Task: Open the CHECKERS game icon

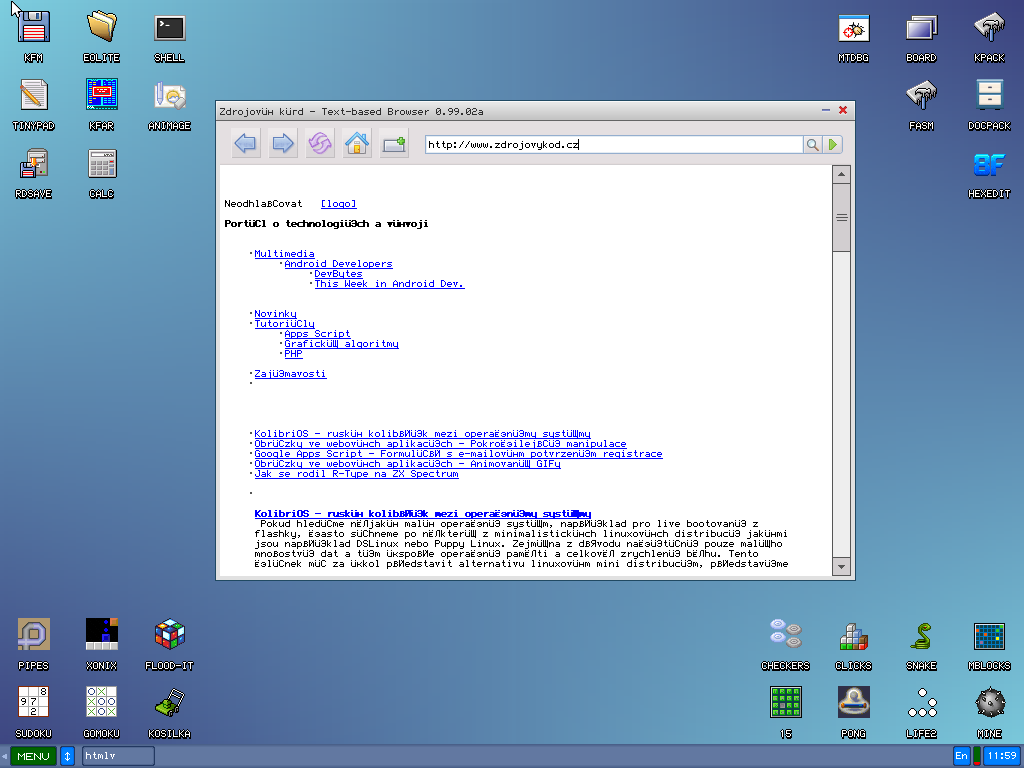Action: tap(786, 645)
